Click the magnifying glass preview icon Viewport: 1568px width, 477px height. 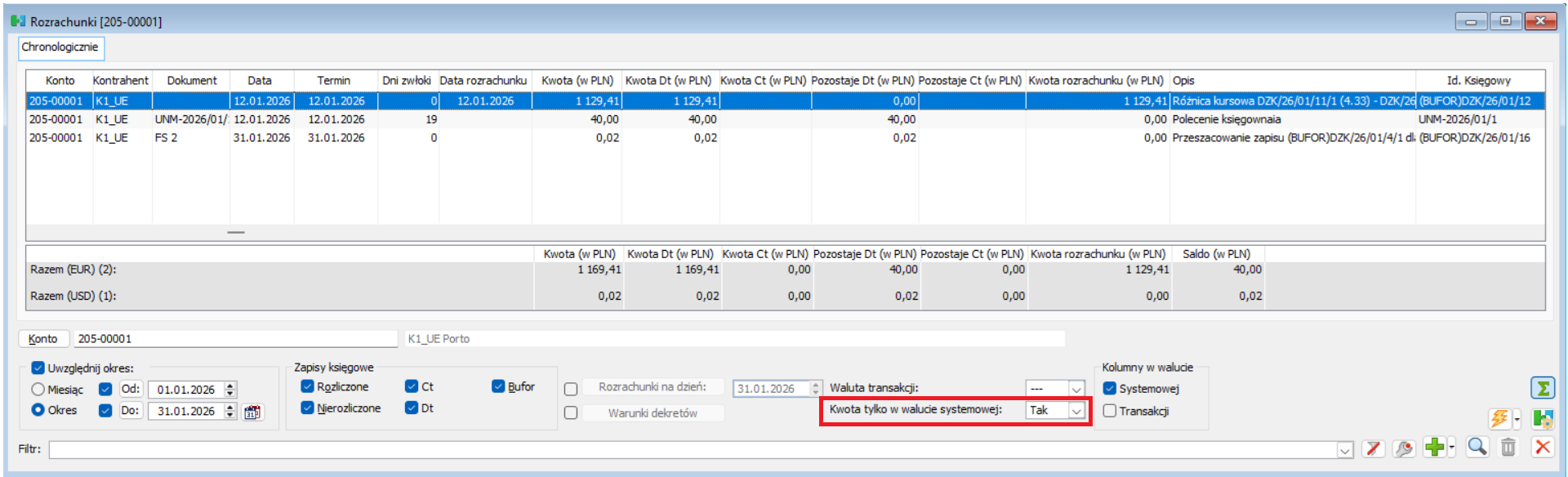(1477, 447)
